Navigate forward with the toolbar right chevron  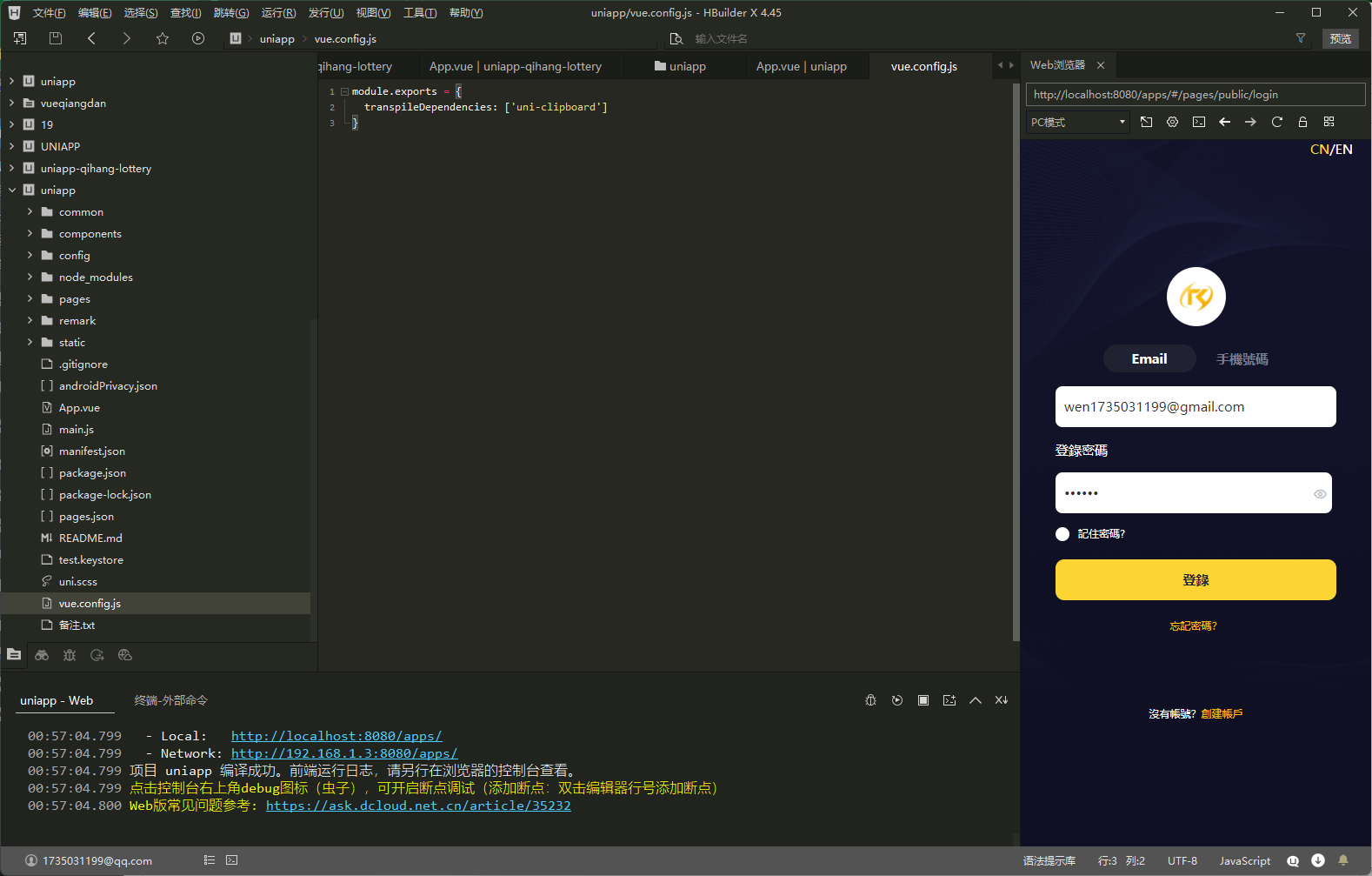pos(127,38)
